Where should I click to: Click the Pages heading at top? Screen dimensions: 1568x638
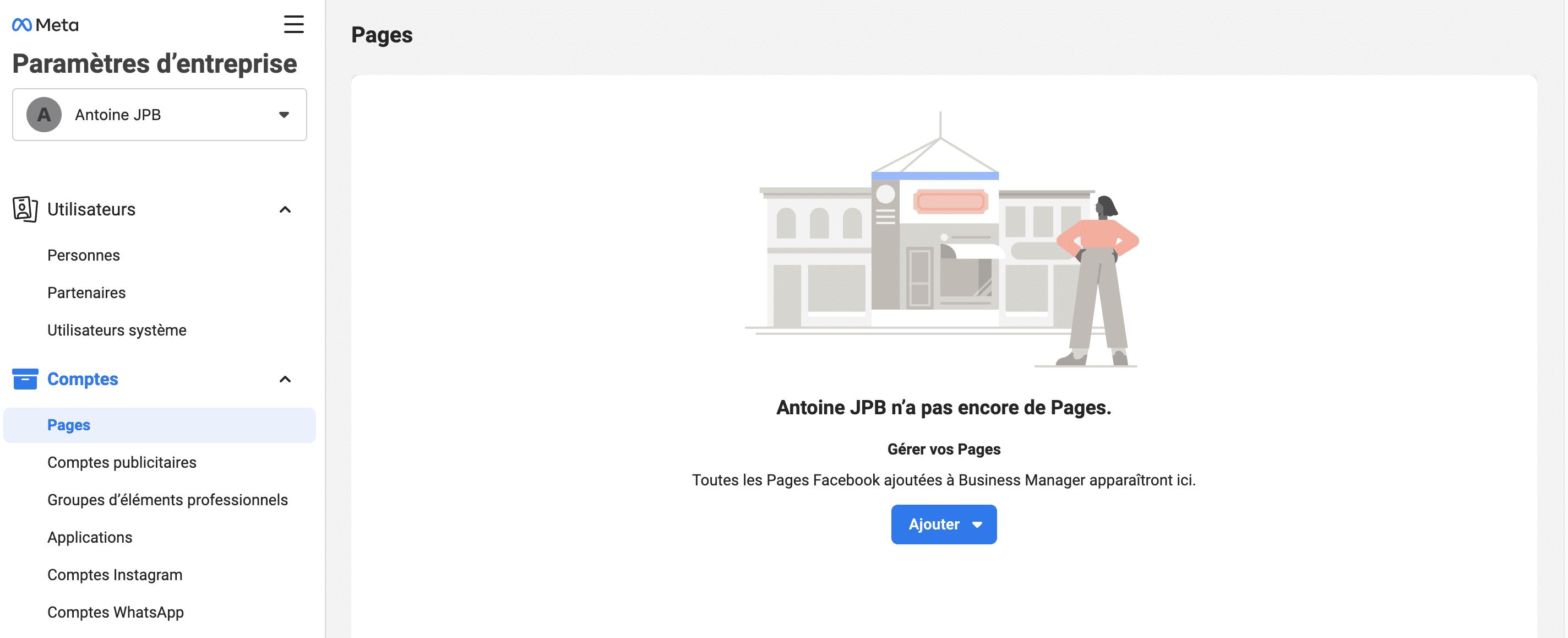(382, 35)
